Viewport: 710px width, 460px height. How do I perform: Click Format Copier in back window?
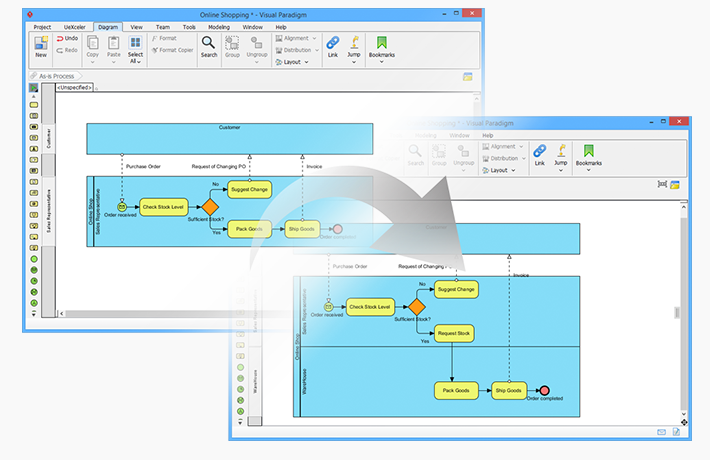173,50
